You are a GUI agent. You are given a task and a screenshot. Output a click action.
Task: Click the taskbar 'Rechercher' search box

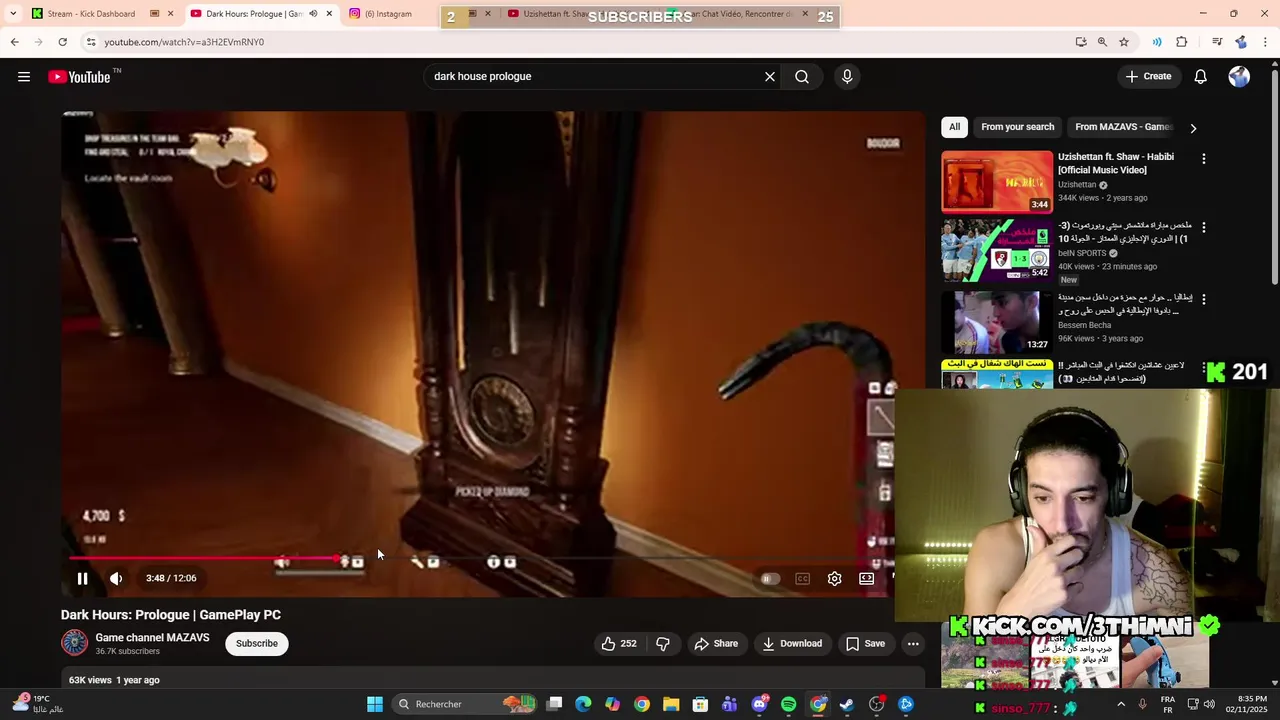tap(466, 704)
